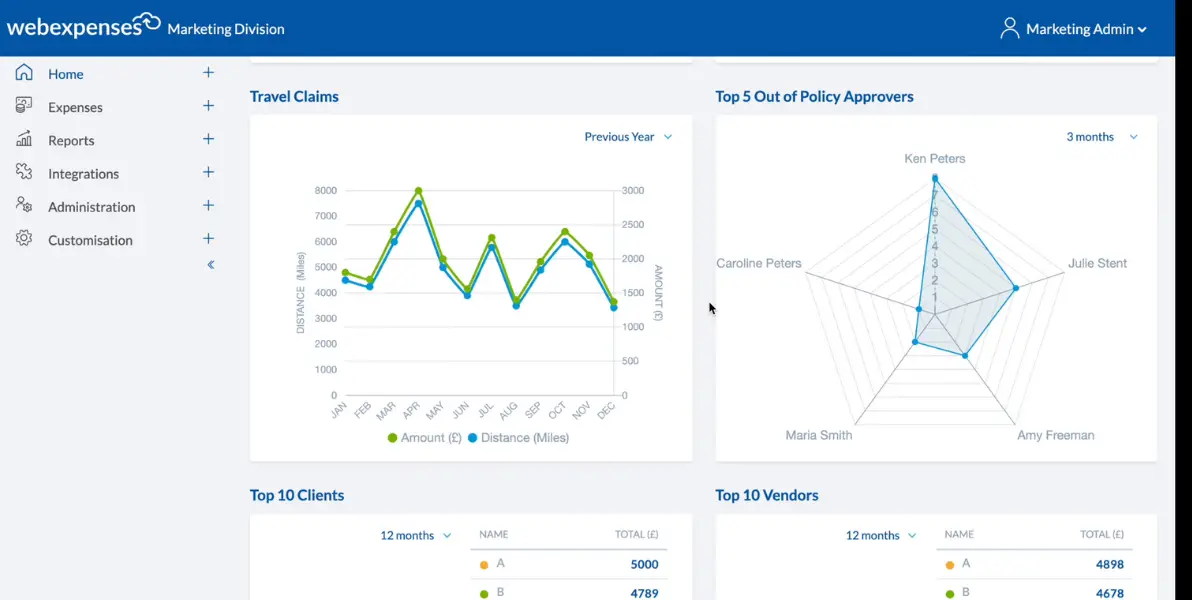Screen dimensions: 1200x600
Task: Toggle Amount (£) series in chart legend
Action: [x=425, y=438]
